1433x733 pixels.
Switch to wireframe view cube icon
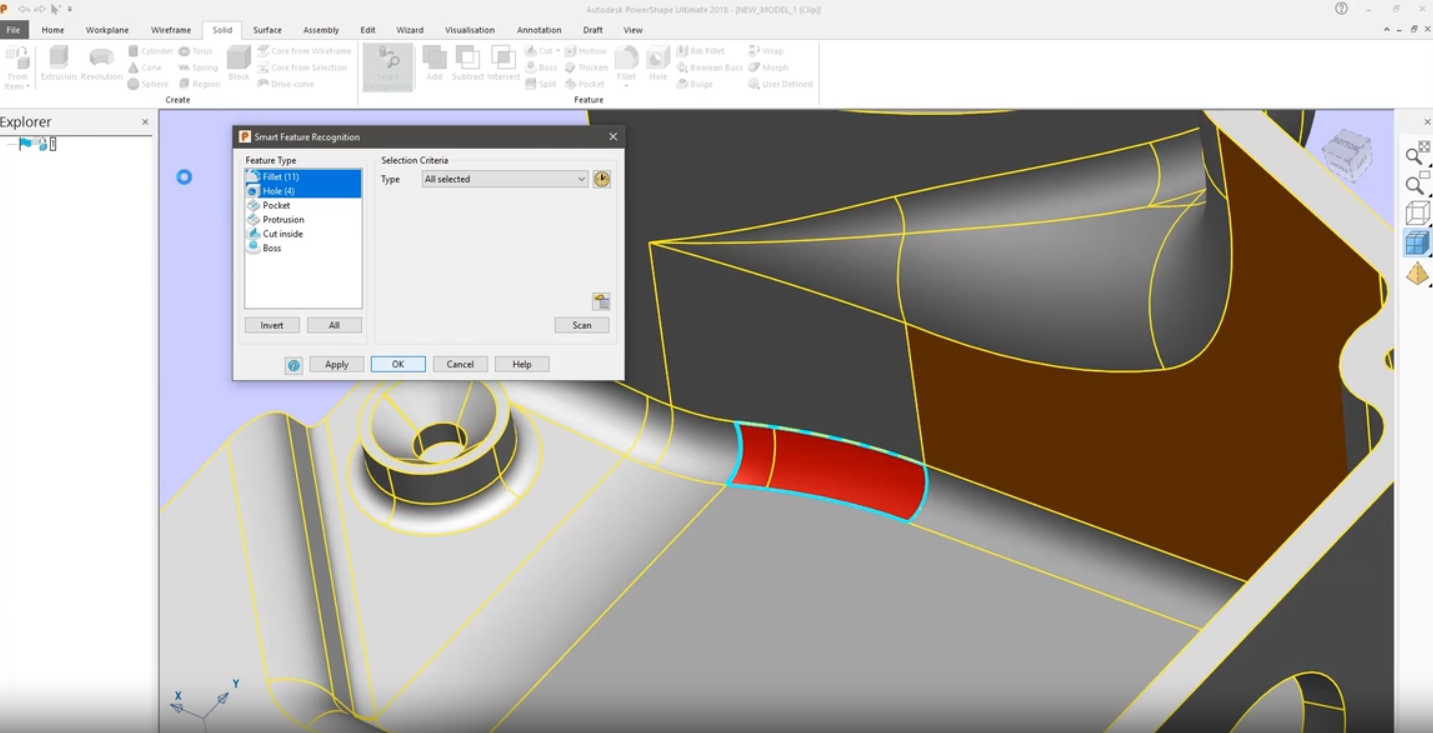[1417, 213]
